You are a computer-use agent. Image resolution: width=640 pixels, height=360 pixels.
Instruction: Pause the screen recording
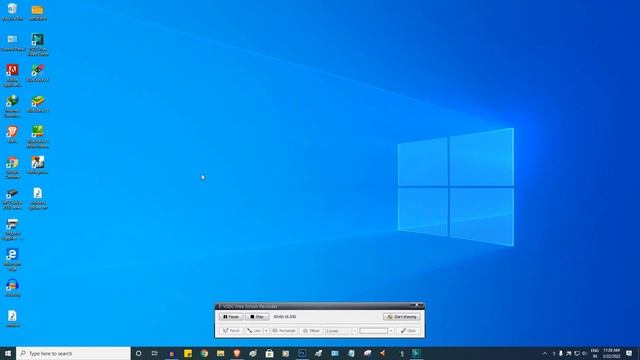click(231, 317)
